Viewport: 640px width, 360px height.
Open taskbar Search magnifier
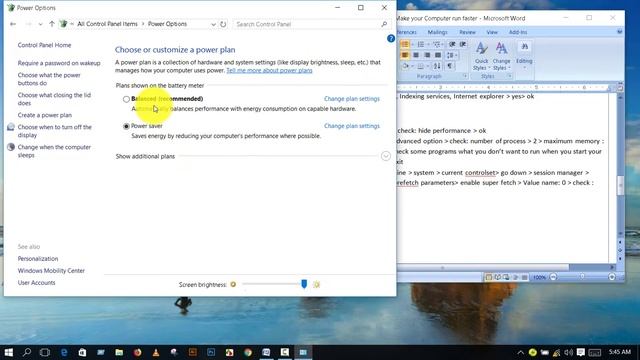pyautogui.click(x=27, y=352)
